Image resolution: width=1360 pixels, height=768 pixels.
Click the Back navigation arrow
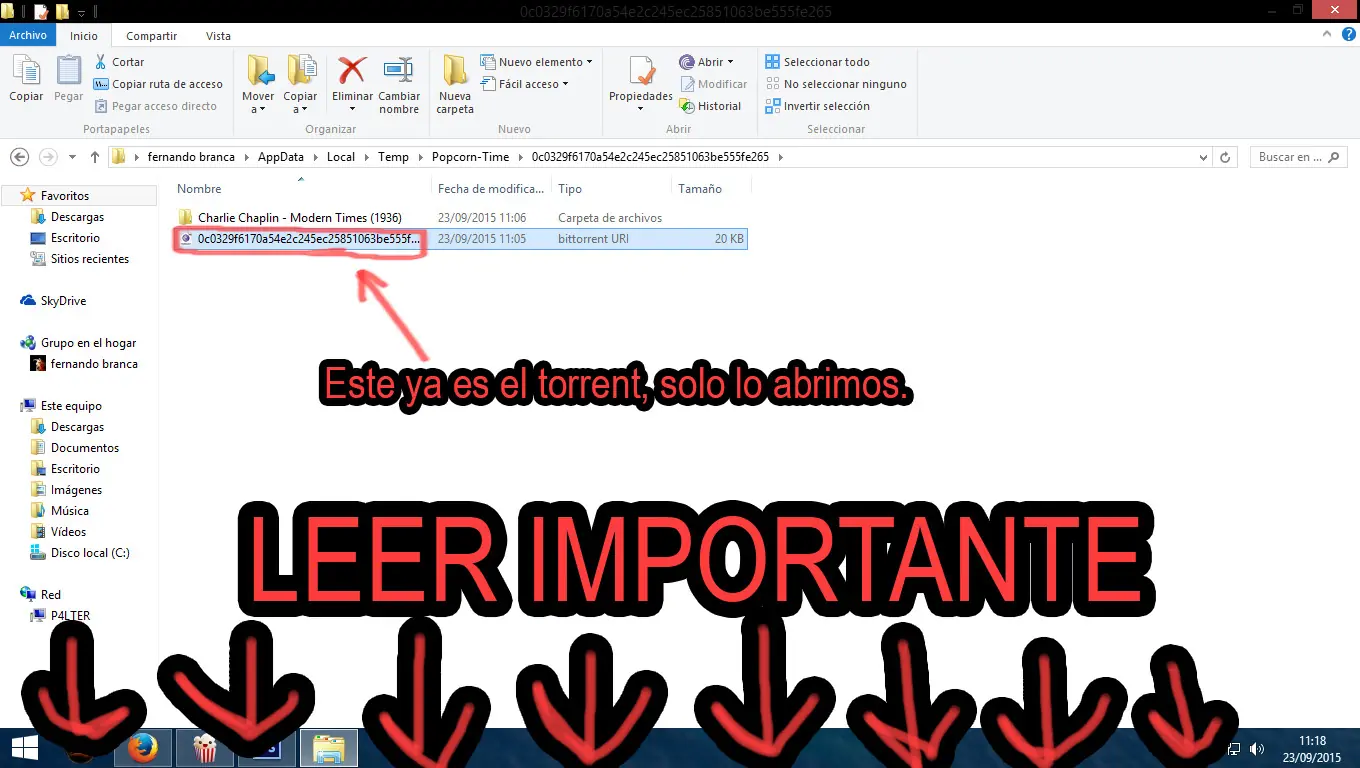[19, 157]
